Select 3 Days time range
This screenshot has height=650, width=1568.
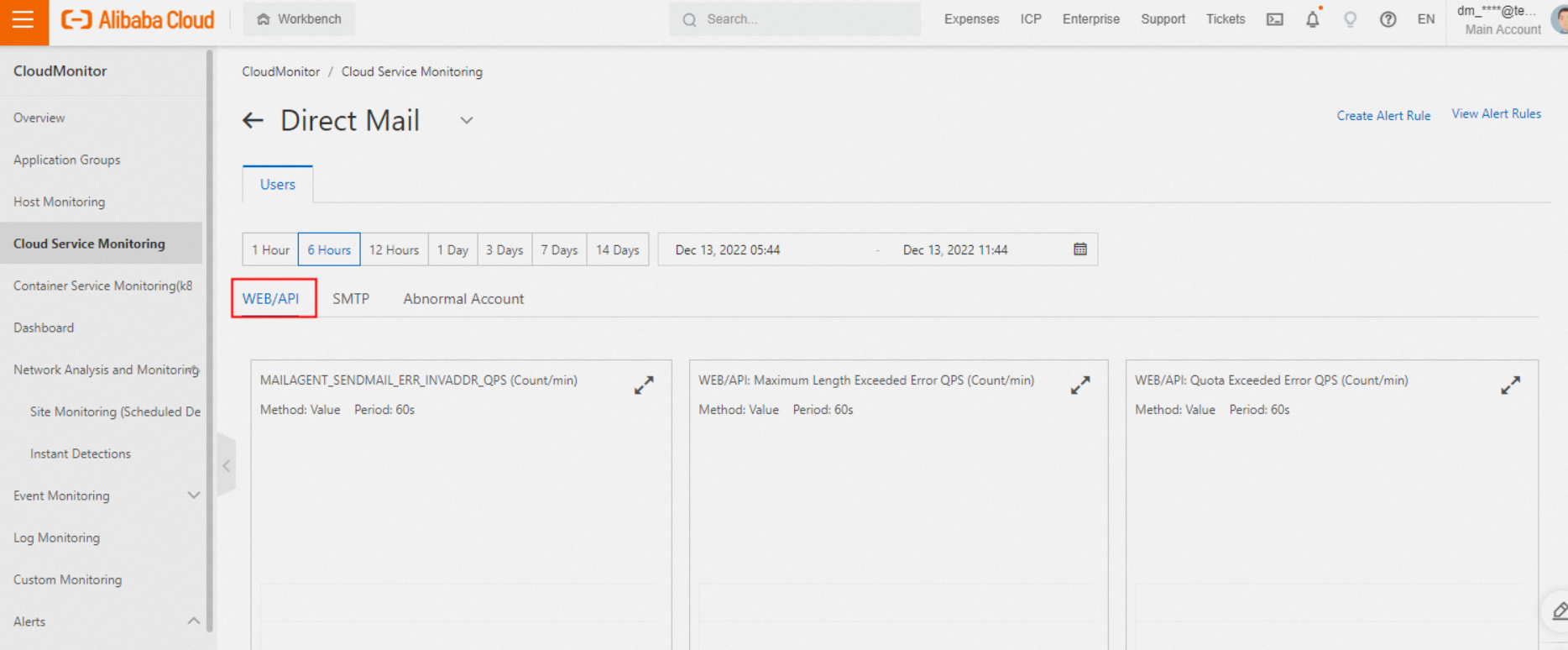504,249
